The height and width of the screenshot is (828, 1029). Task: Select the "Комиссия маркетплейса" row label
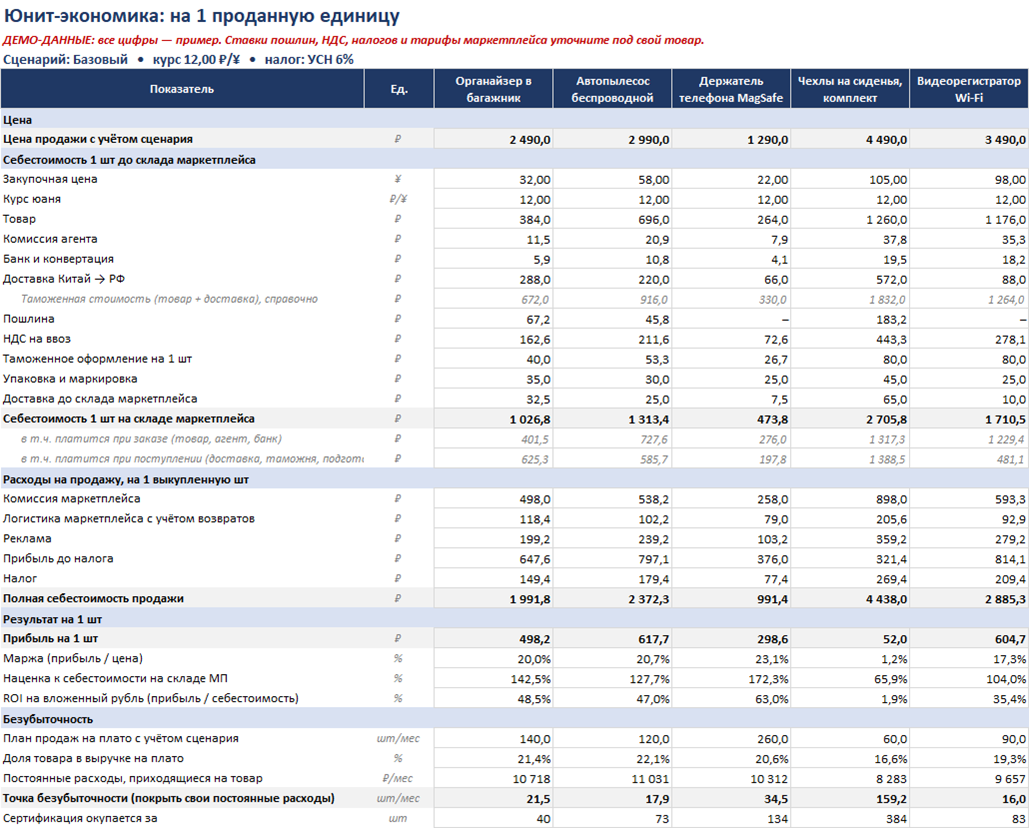click(72, 499)
